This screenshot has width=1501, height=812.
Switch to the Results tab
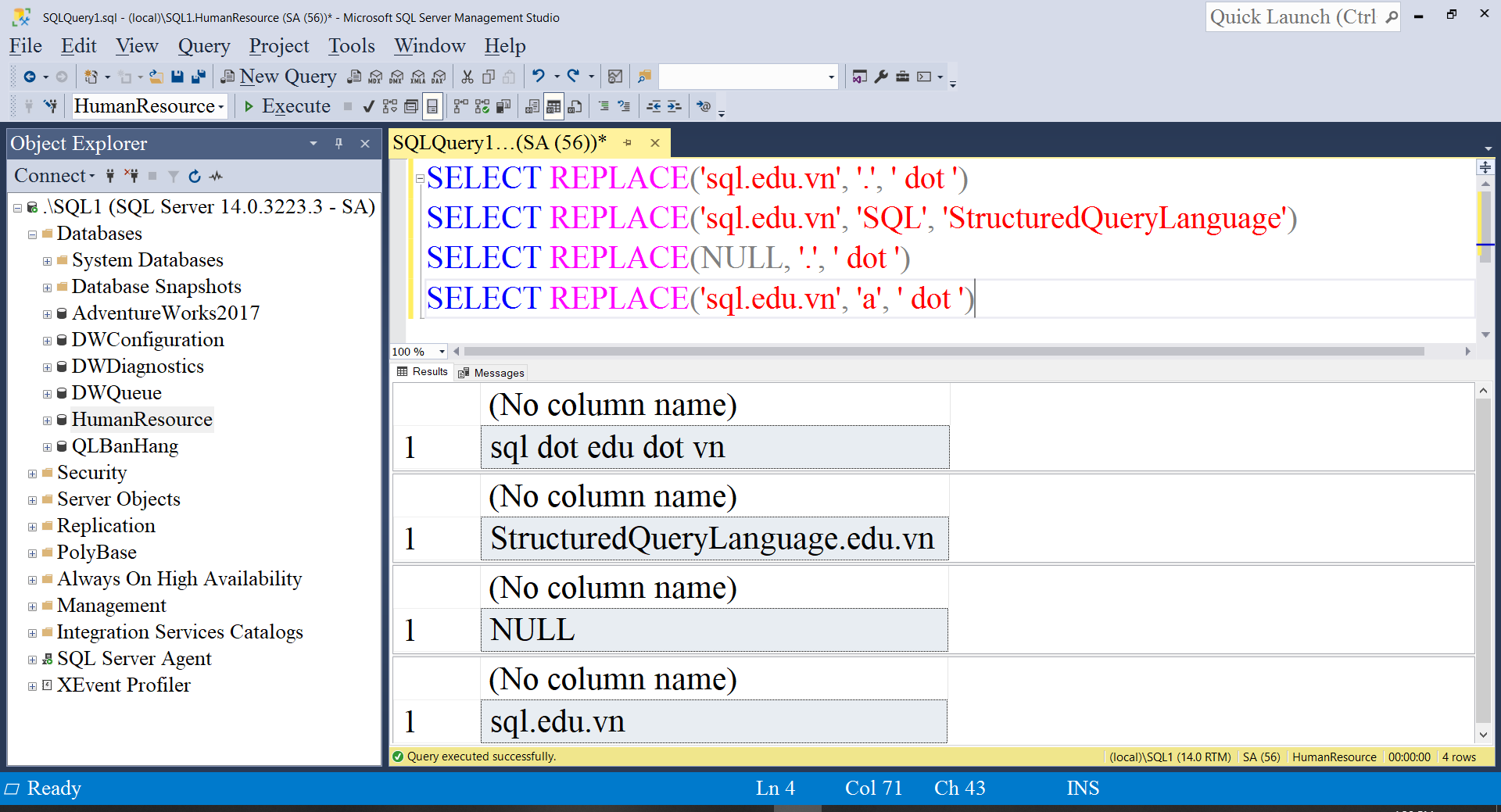click(x=422, y=372)
